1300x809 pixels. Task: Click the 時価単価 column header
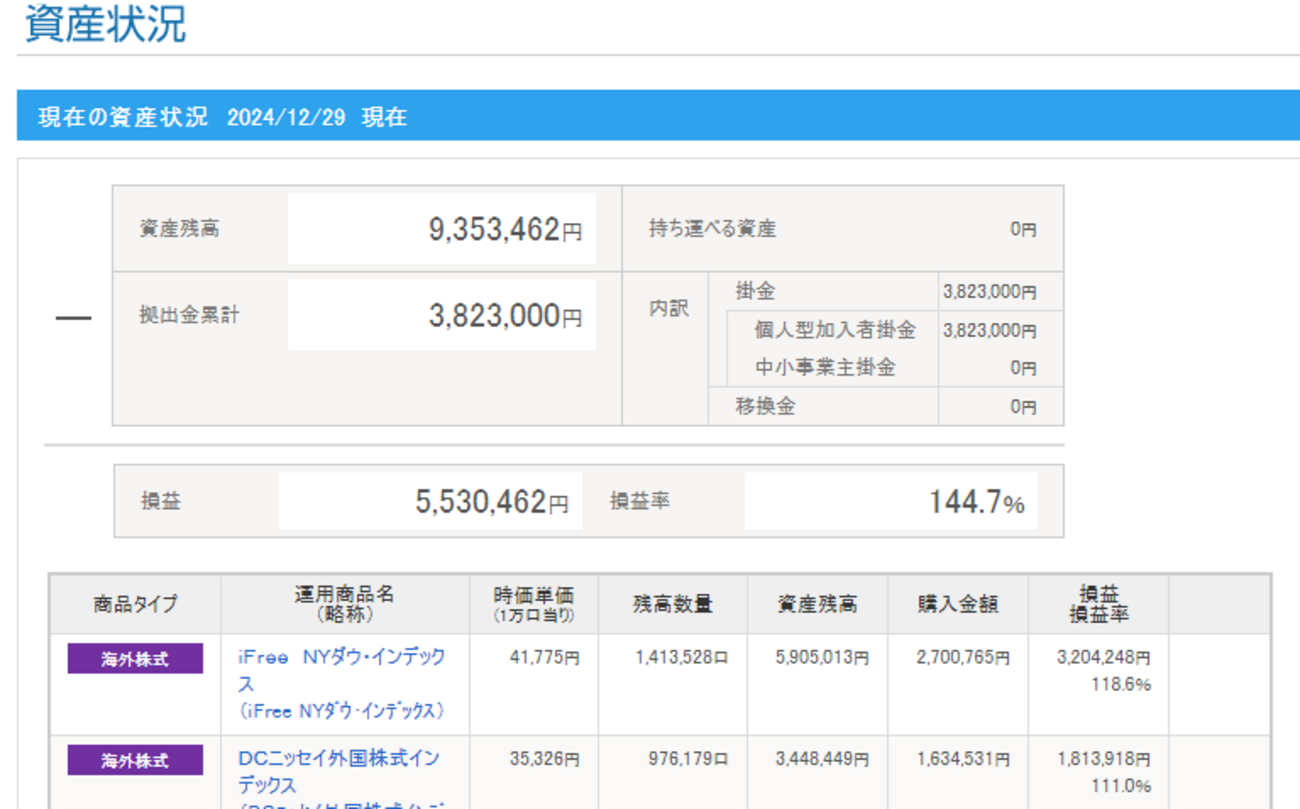click(534, 604)
